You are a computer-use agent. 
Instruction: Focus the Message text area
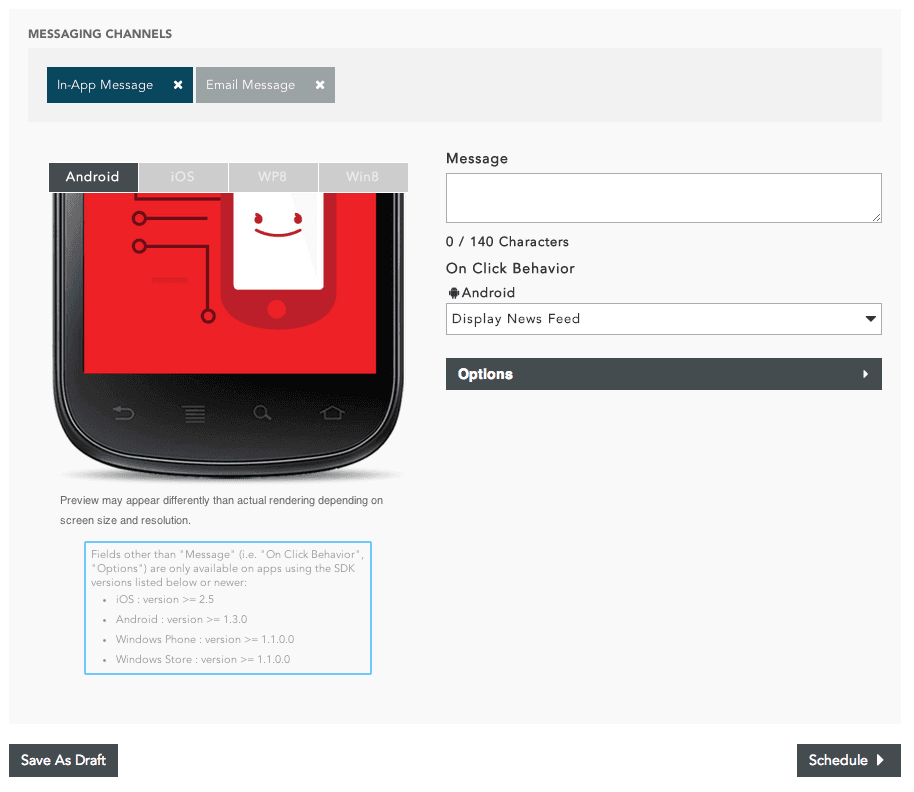[663, 198]
